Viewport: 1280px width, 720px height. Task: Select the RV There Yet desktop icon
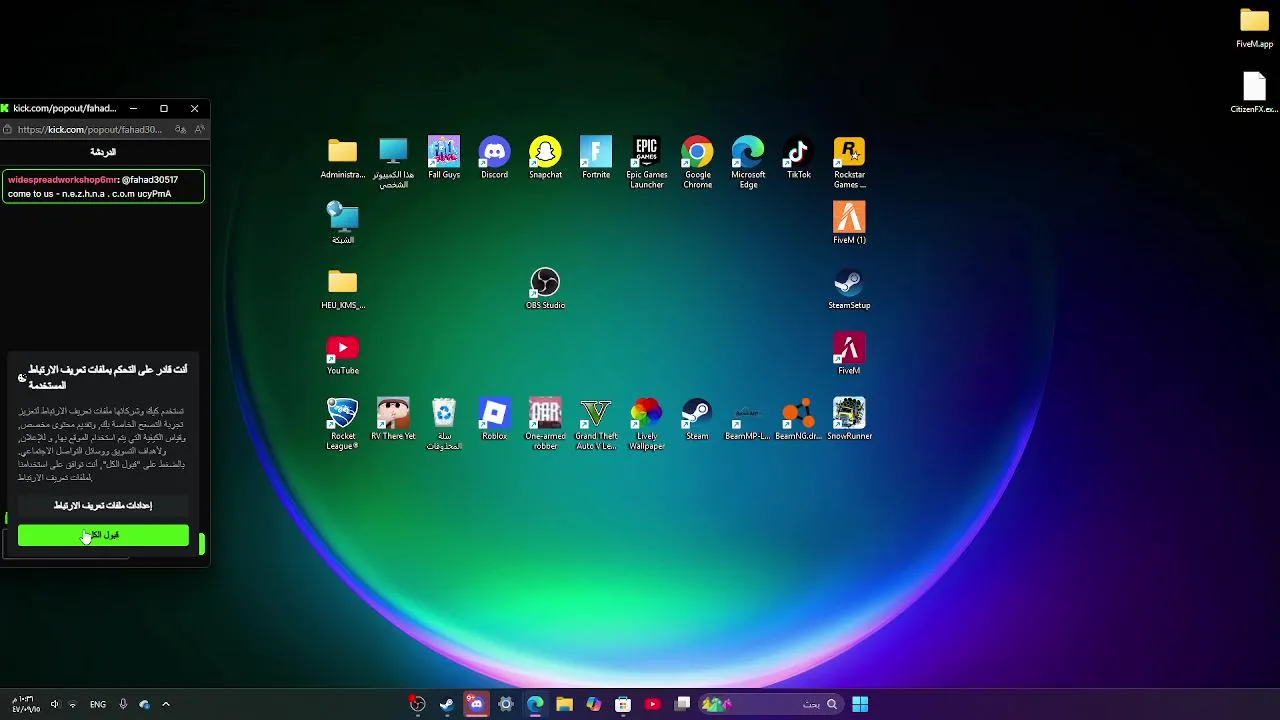393,419
